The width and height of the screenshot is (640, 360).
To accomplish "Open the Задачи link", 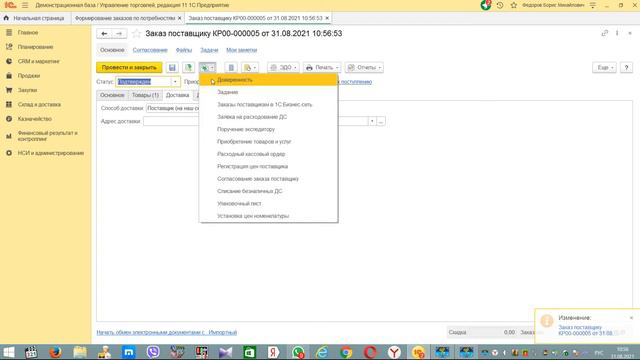I will click(x=209, y=50).
